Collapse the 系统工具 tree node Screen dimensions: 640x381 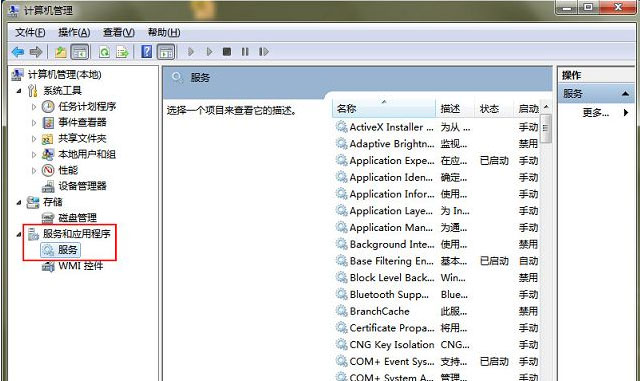(x=19, y=91)
